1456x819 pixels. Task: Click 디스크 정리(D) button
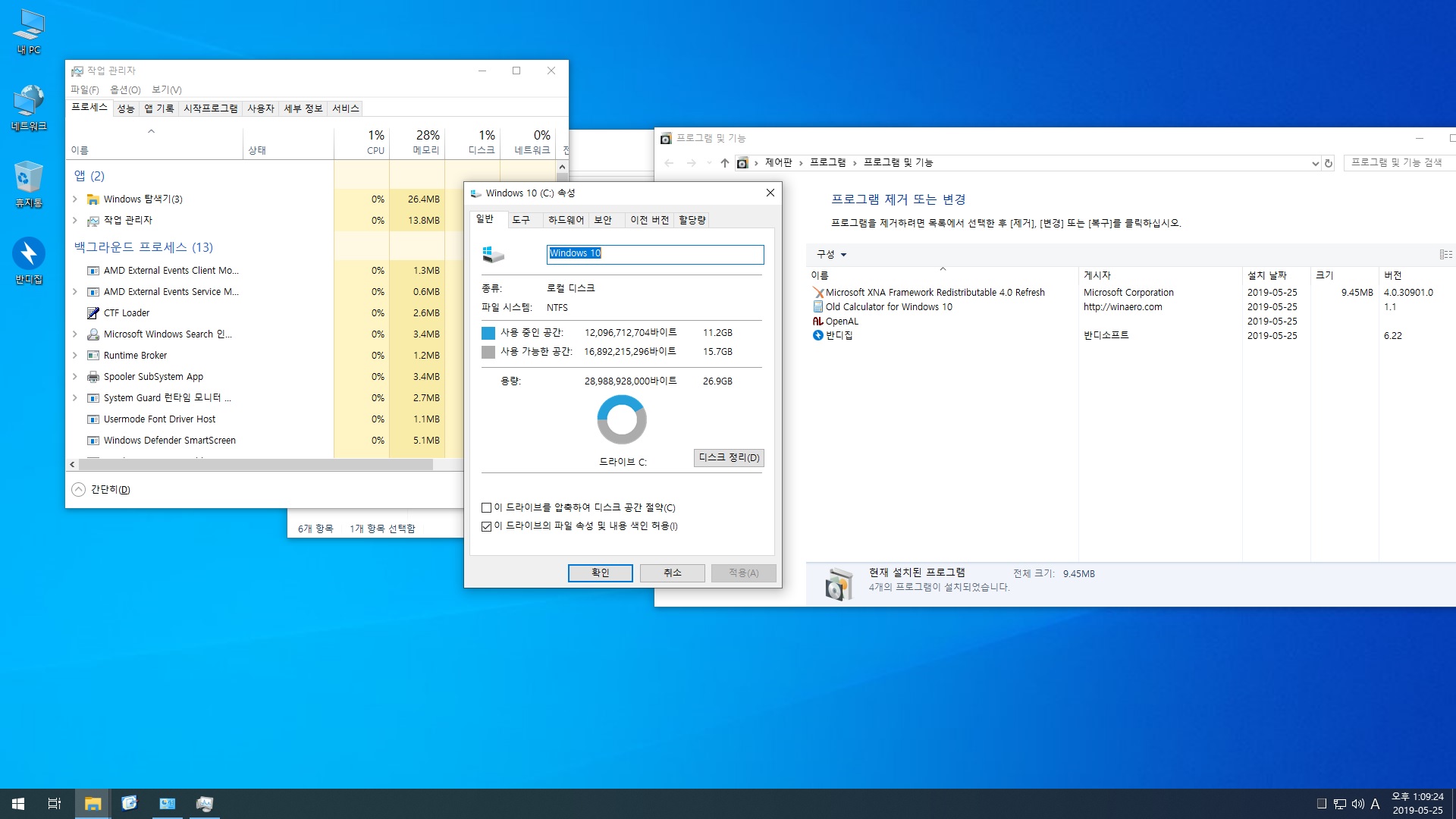[729, 458]
